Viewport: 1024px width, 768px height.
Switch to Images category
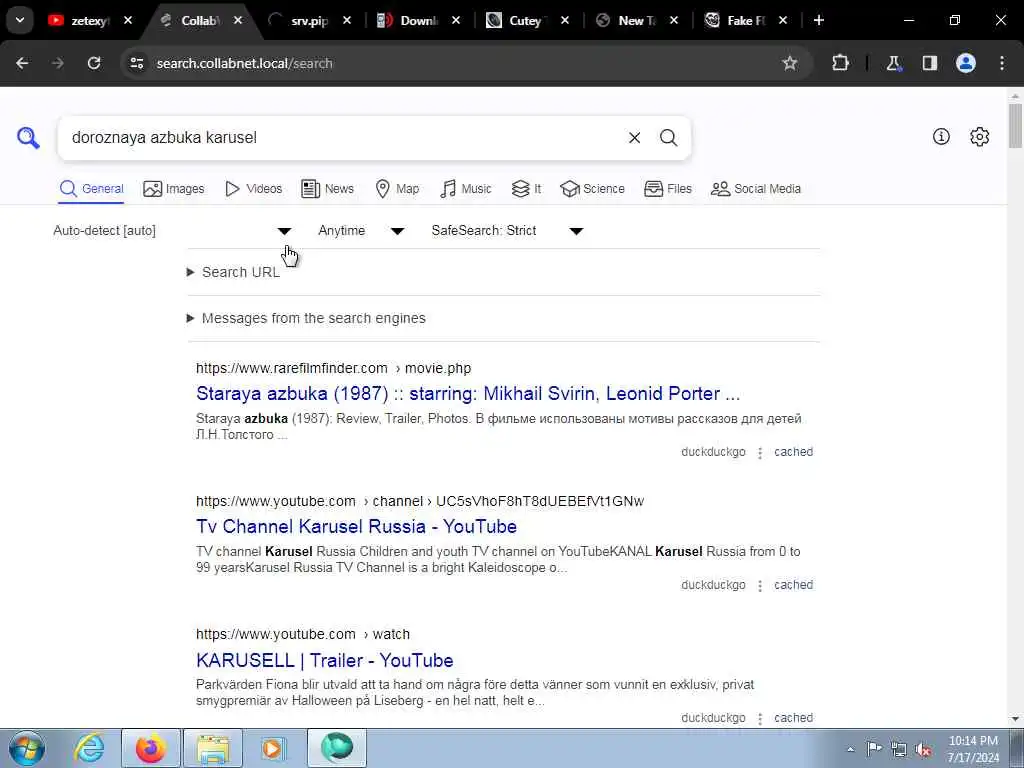[x=174, y=189]
